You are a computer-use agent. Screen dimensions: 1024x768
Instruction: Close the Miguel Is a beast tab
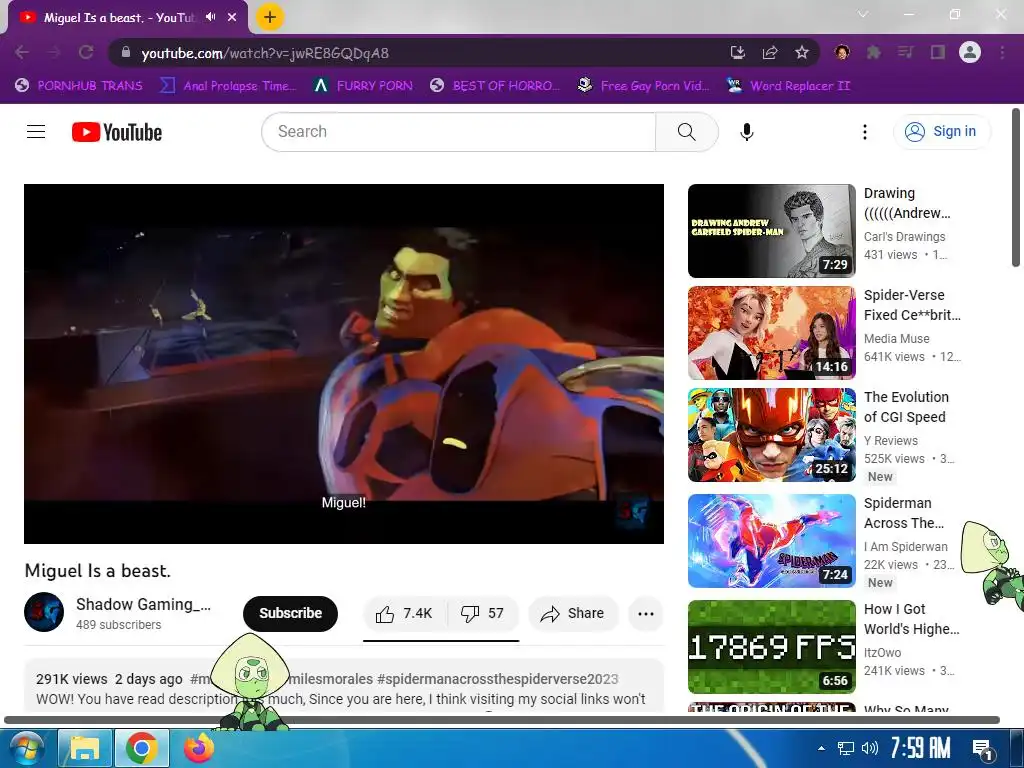tap(232, 17)
